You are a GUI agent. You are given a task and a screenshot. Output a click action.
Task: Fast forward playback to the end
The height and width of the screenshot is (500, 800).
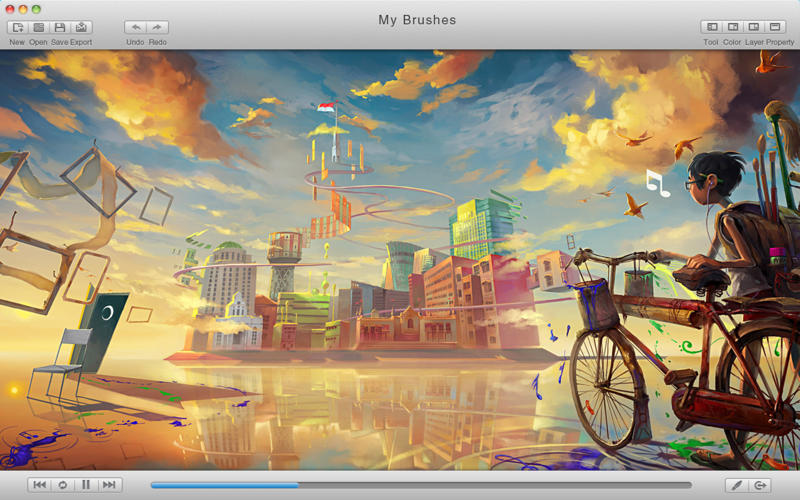[109, 485]
